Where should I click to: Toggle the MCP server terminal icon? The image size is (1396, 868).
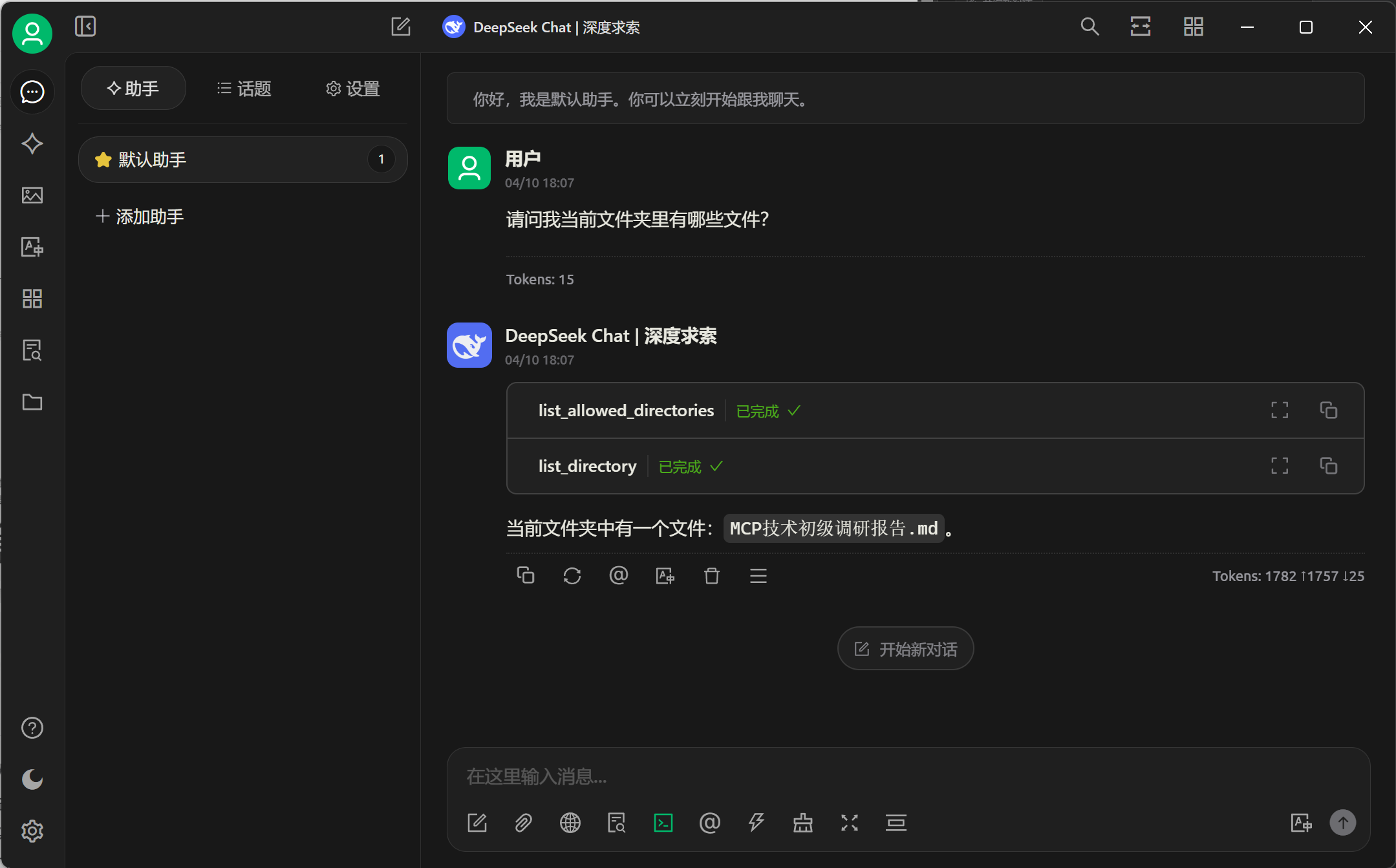click(663, 823)
